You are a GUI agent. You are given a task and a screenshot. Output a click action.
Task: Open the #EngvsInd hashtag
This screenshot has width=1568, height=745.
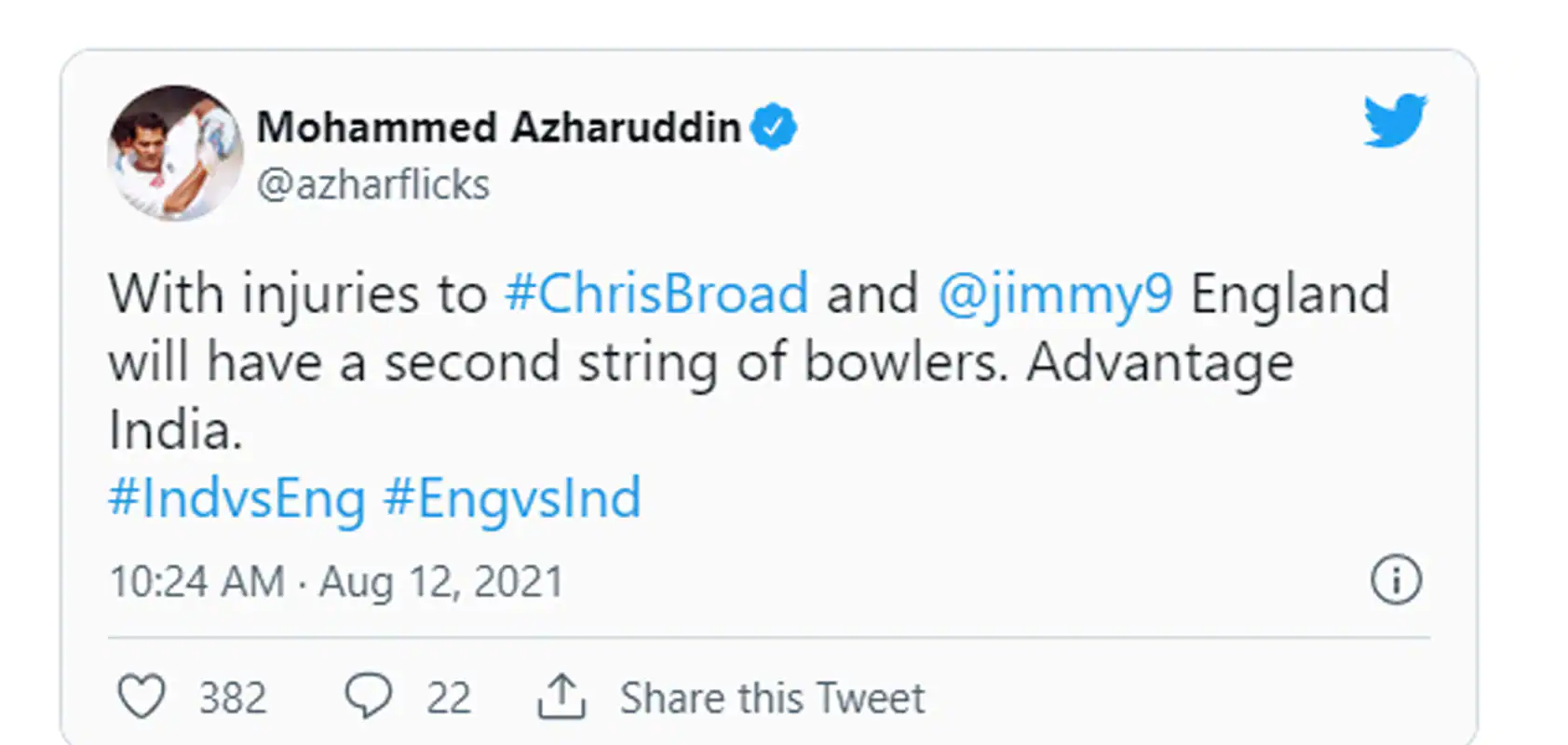click(512, 498)
